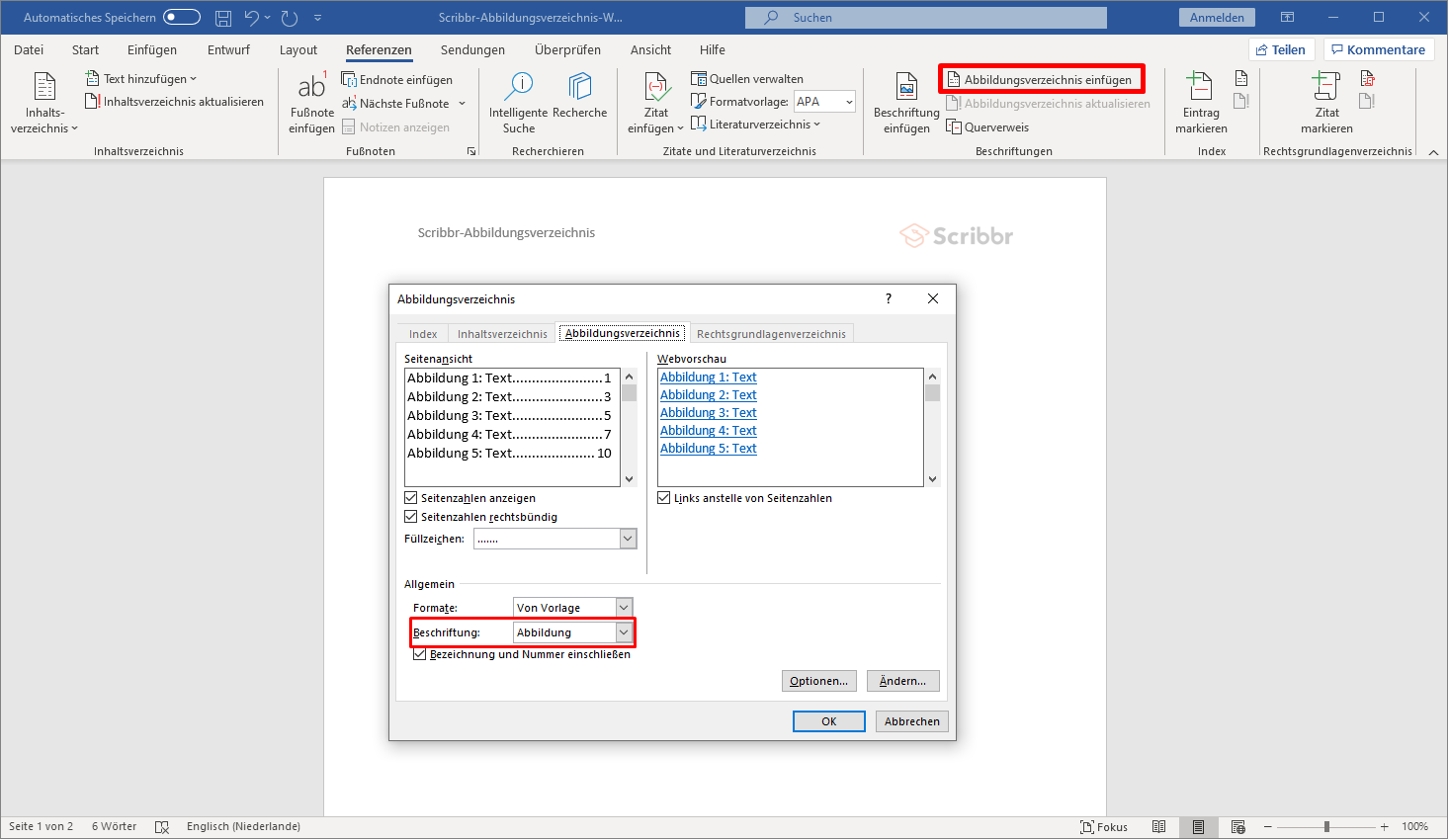Screen dimensions: 1449x840
Task: Switch to the Sendungen ribbon tab
Action: (472, 49)
